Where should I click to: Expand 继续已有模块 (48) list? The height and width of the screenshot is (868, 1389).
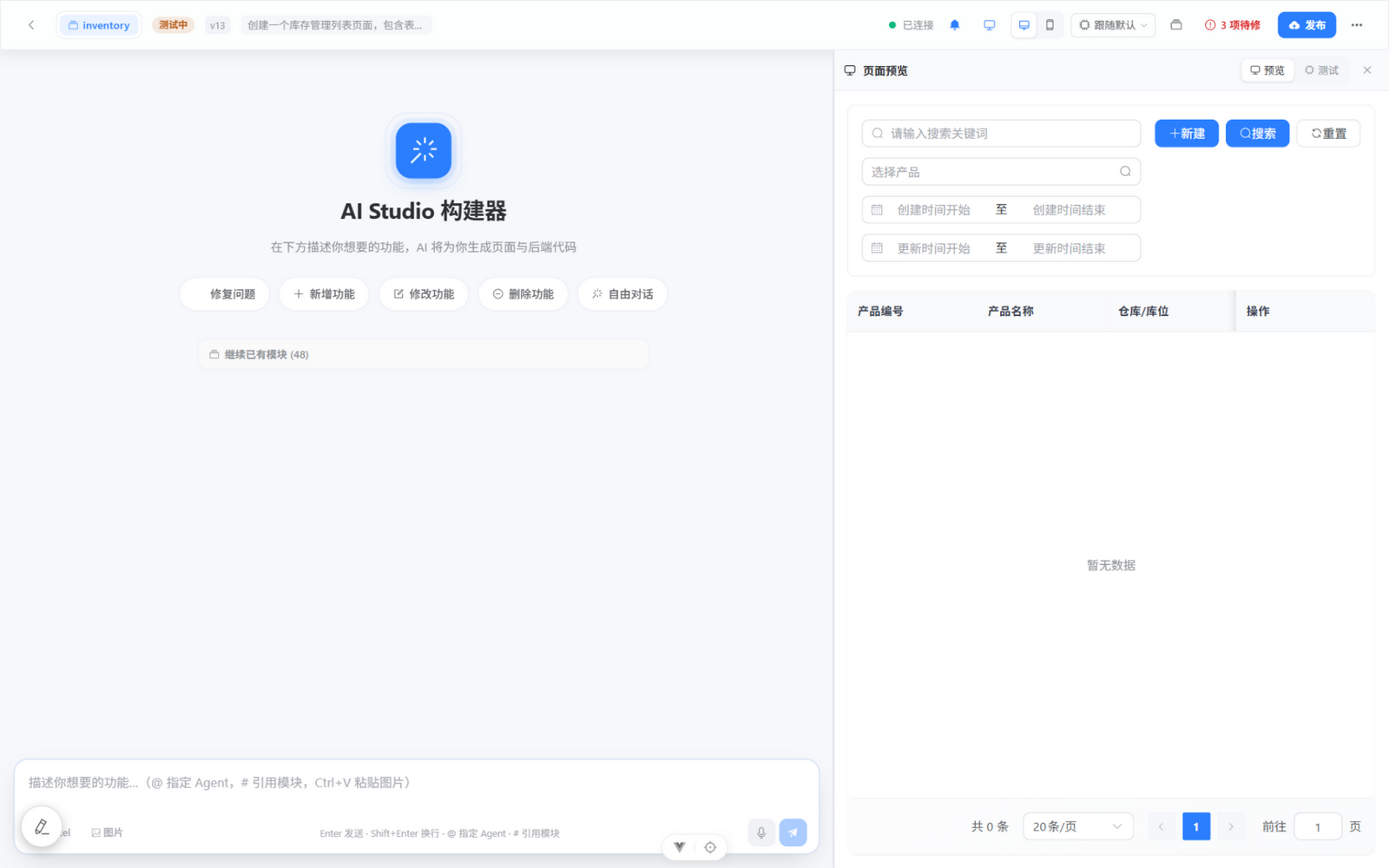coord(424,354)
